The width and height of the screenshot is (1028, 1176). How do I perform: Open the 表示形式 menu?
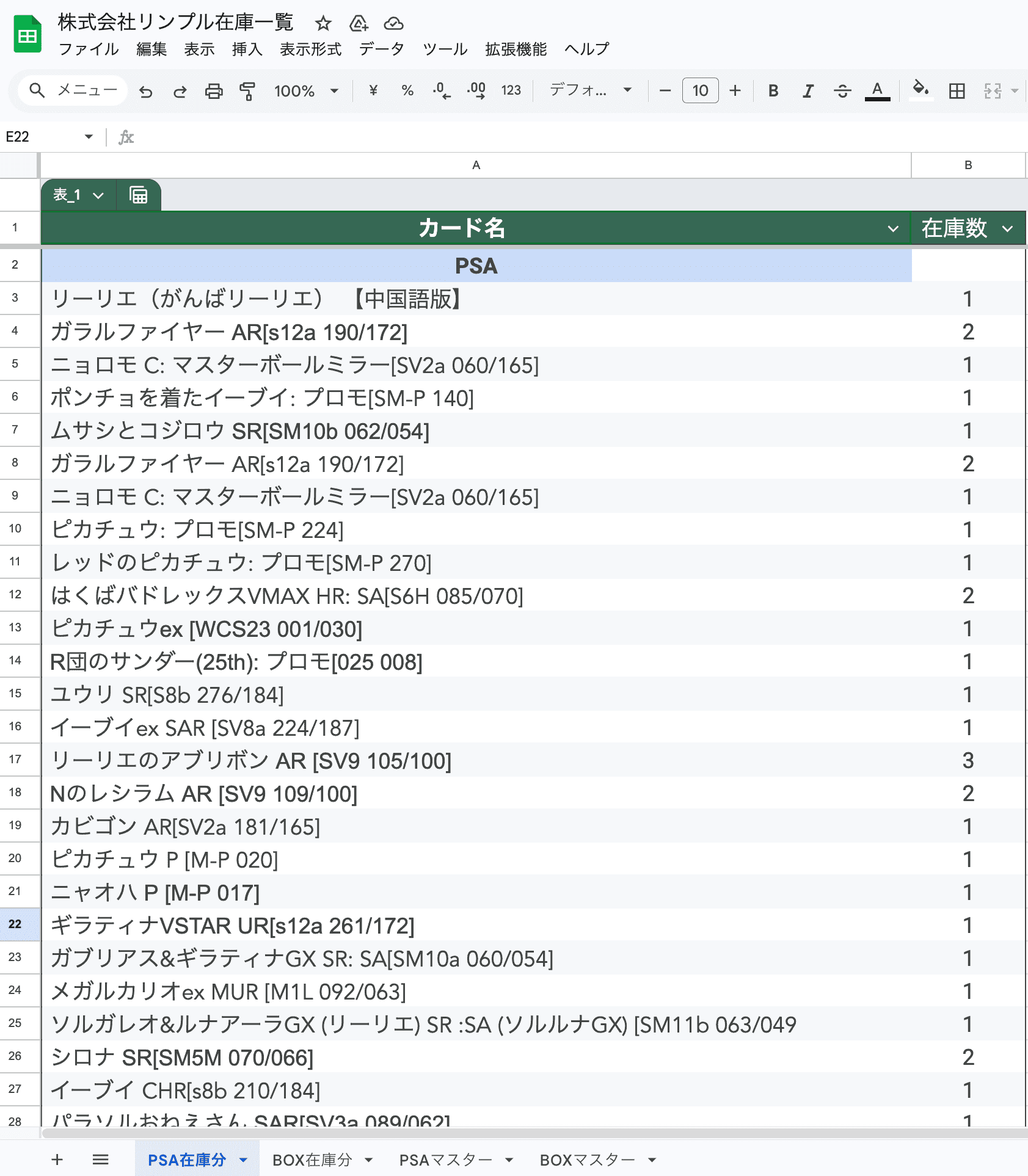click(x=310, y=49)
